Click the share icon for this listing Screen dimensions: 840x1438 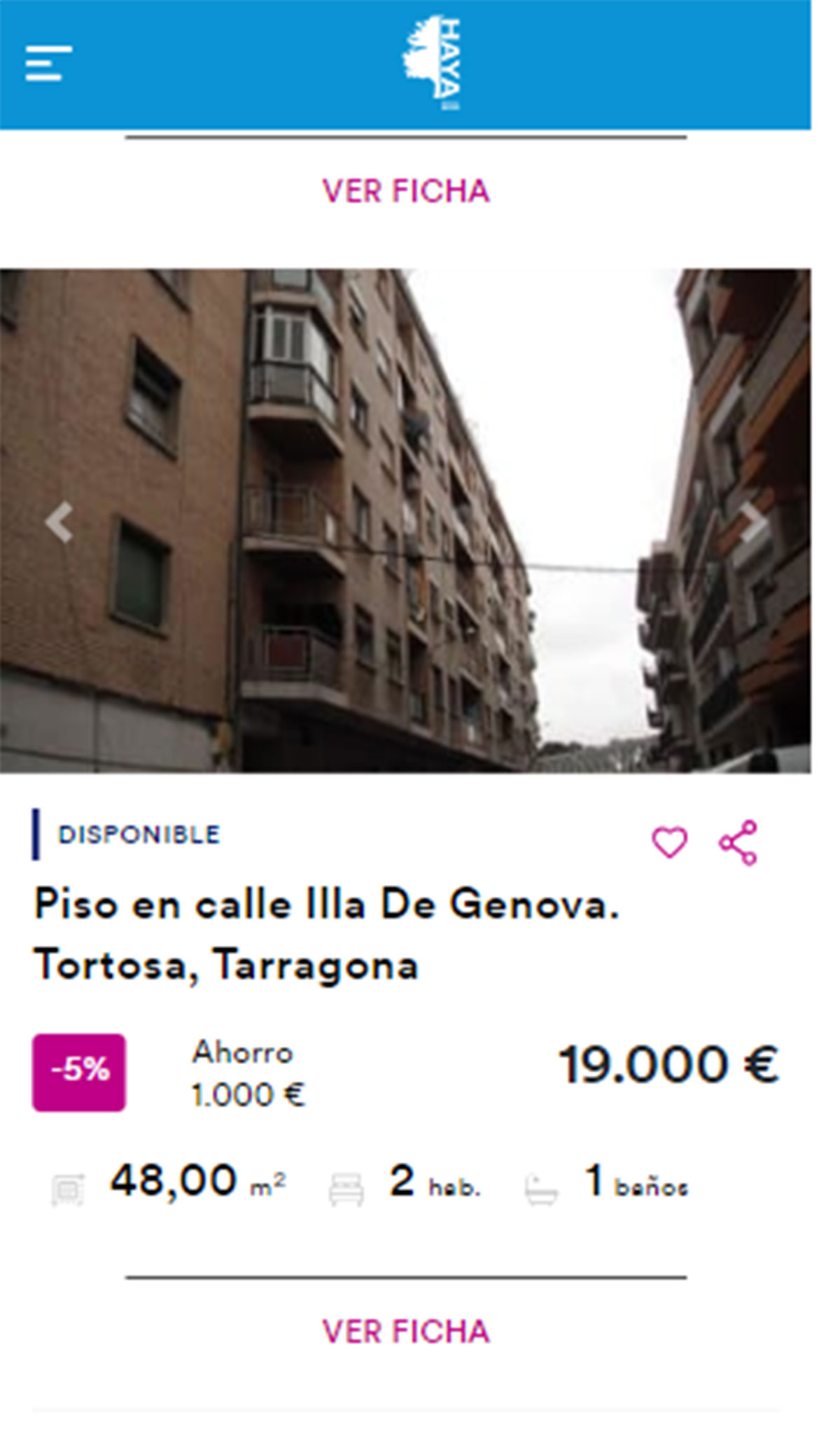tap(738, 843)
